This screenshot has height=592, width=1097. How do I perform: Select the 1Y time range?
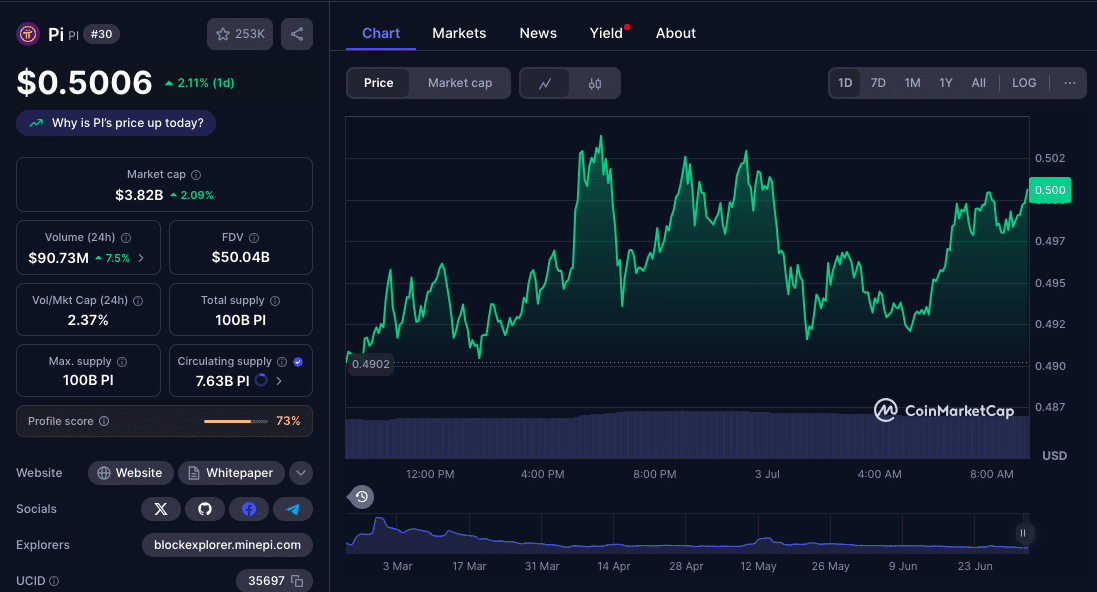(946, 83)
